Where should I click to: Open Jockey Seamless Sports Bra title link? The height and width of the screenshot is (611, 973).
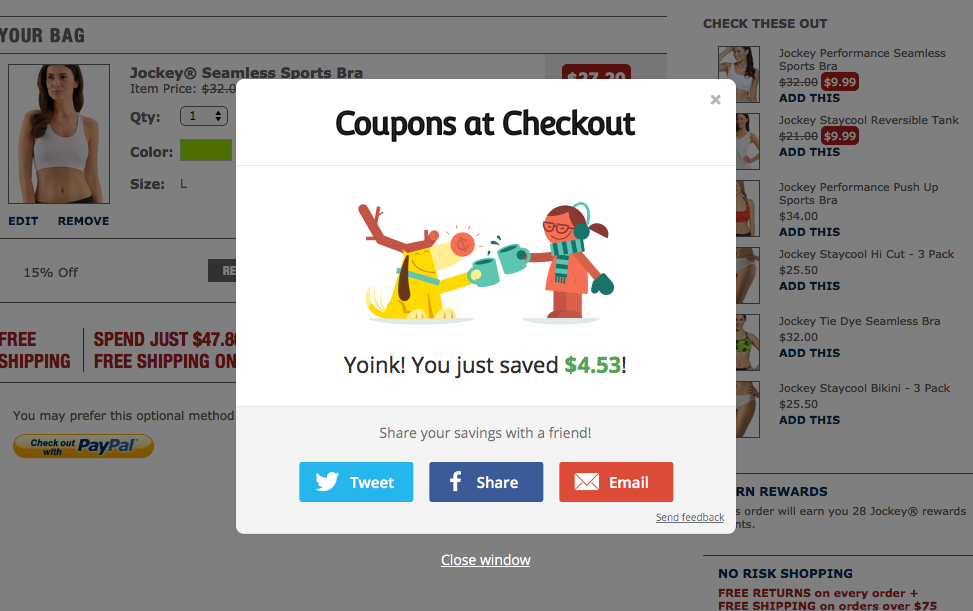246,73
